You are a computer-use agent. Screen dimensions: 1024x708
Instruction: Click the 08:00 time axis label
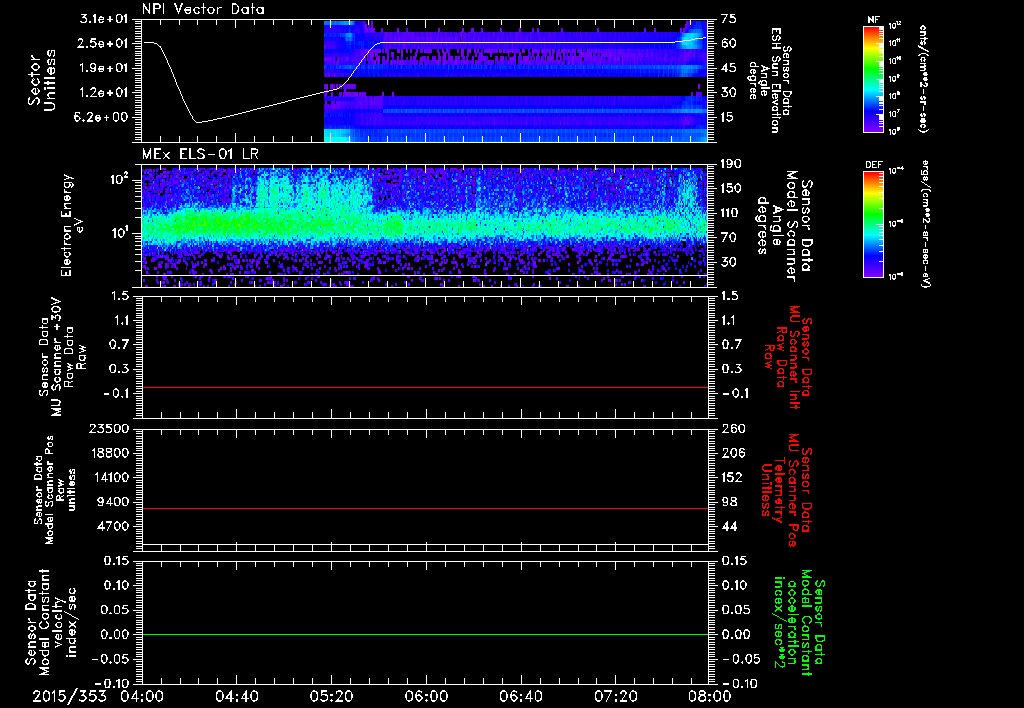click(x=710, y=696)
